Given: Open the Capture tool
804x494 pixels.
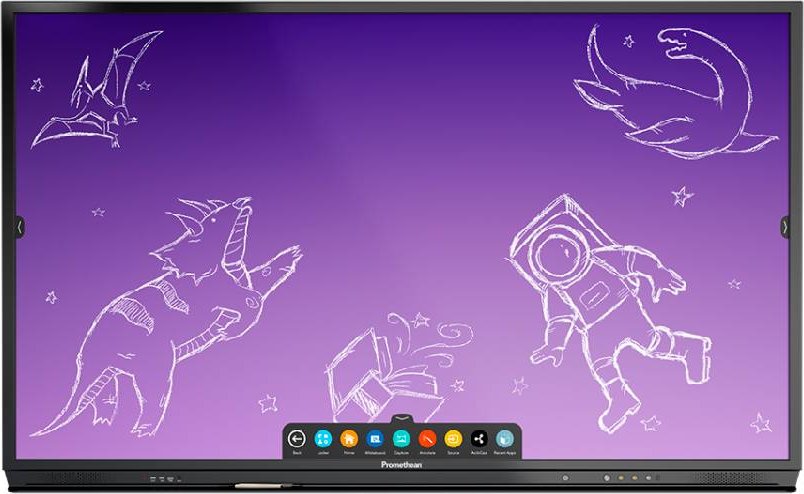Looking at the screenshot, I should click(401, 438).
